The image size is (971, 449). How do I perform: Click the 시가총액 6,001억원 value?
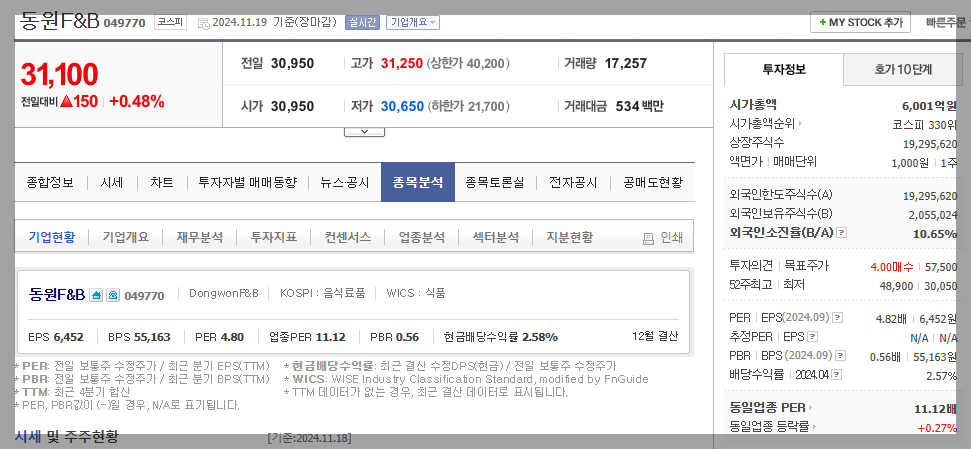point(930,106)
